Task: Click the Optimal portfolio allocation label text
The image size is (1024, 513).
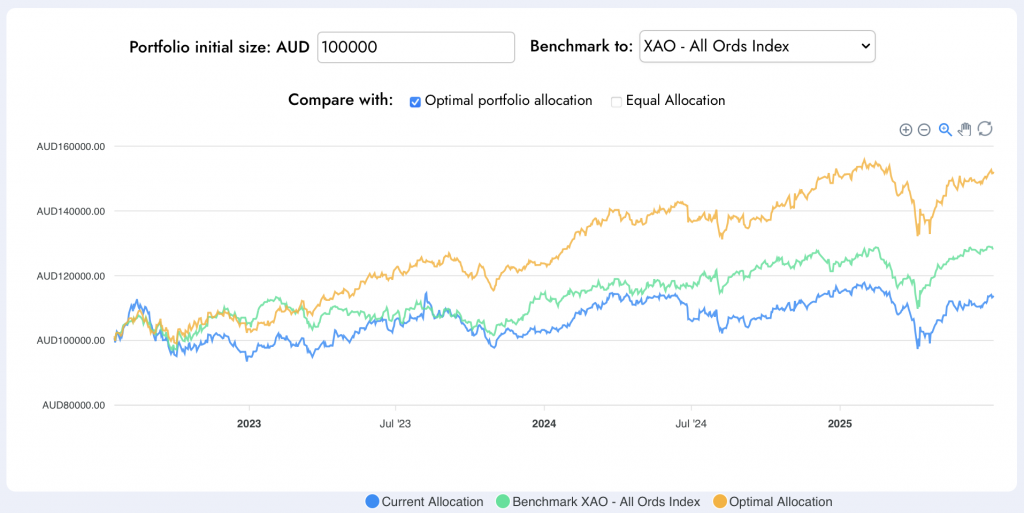Action: pos(508,101)
